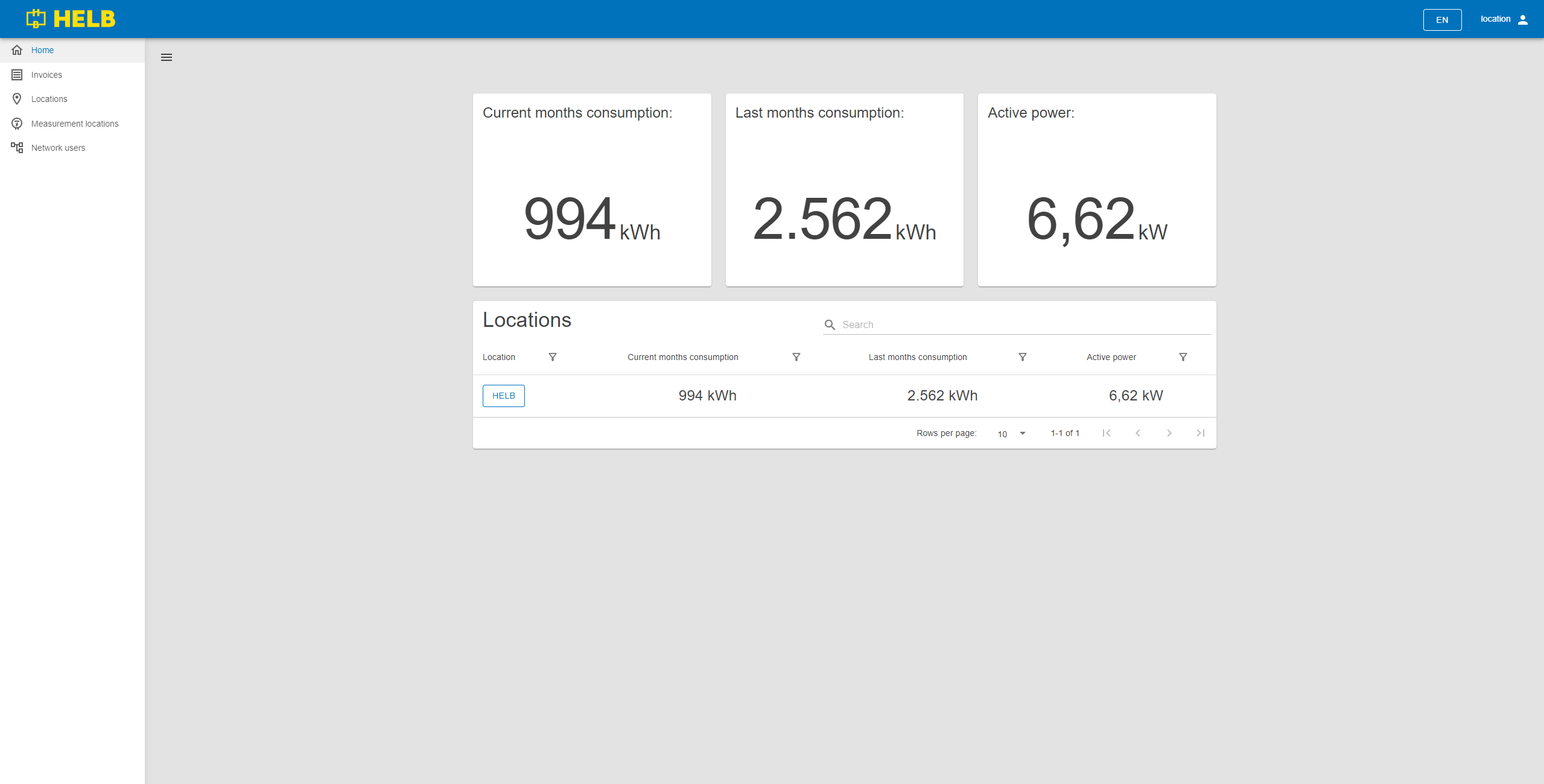
Task: Click the Active power card
Action: pyautogui.click(x=1097, y=190)
